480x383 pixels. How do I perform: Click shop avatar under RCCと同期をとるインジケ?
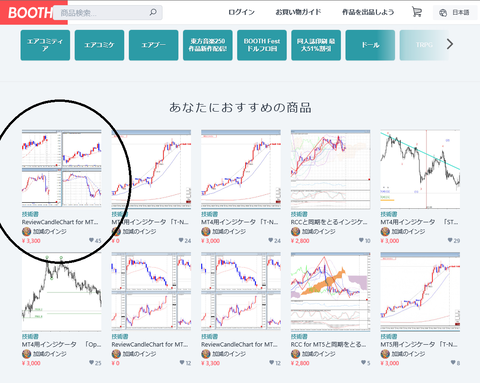pos(295,231)
